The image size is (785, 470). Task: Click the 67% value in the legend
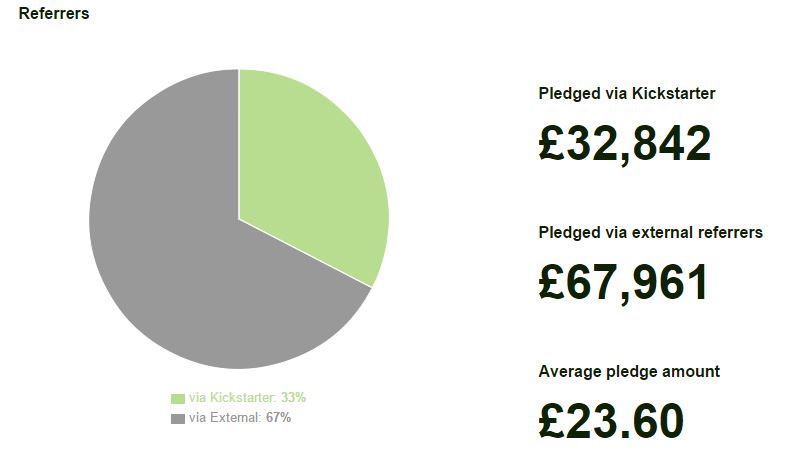coord(278,418)
